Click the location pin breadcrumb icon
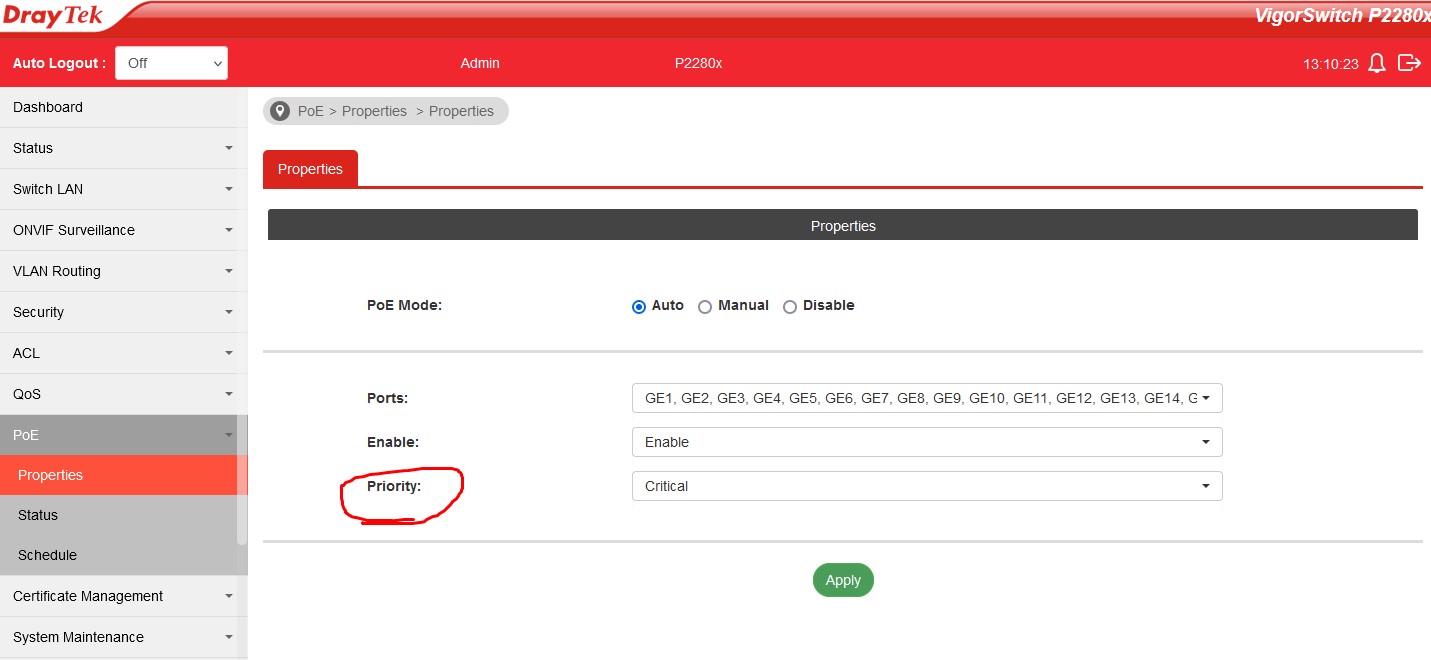 280,111
